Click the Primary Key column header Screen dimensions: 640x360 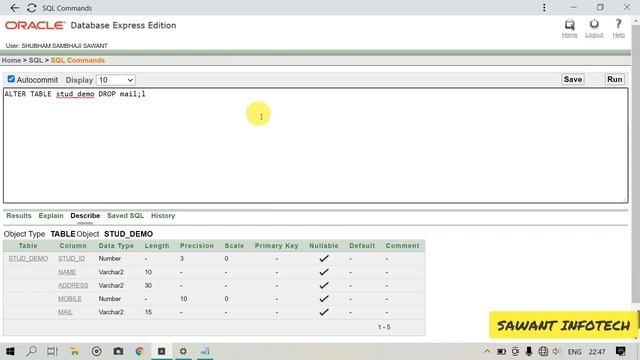pos(276,246)
